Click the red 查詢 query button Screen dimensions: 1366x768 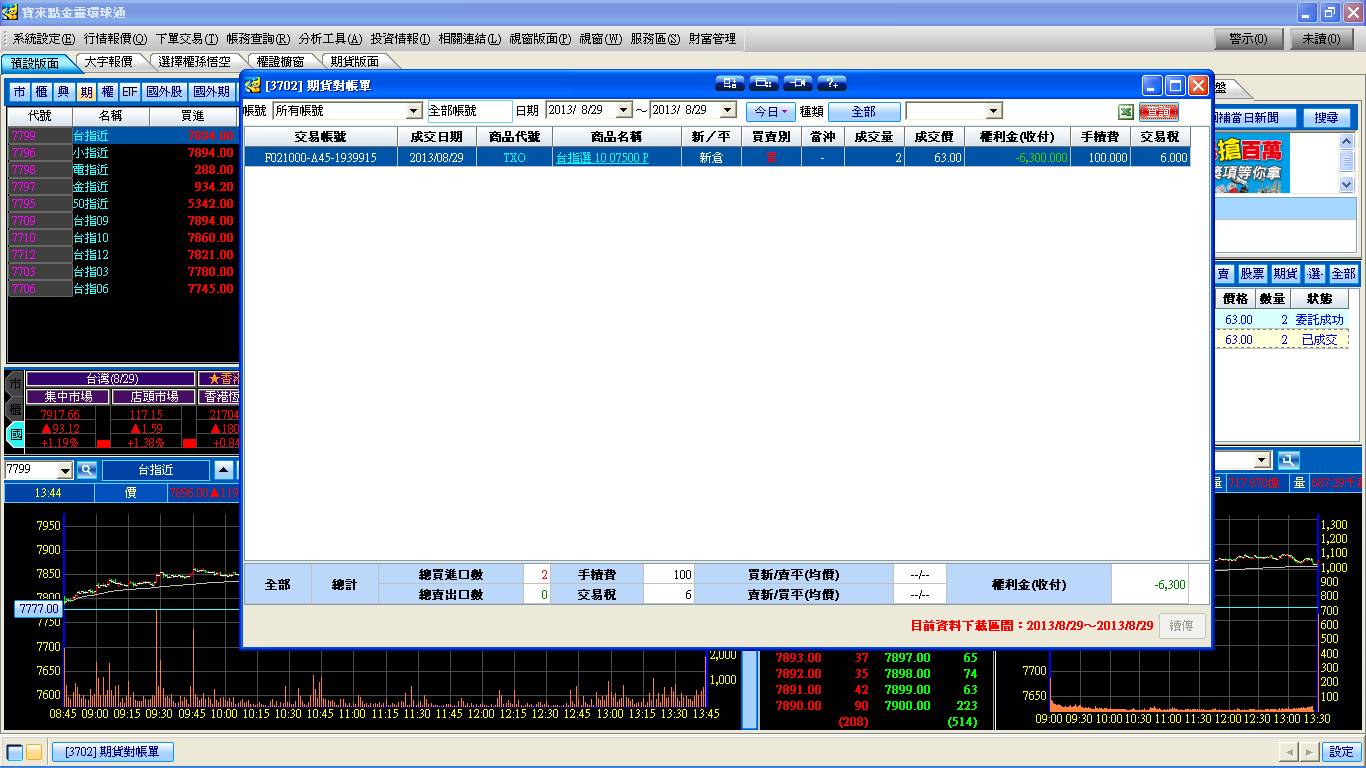[x=1159, y=112]
